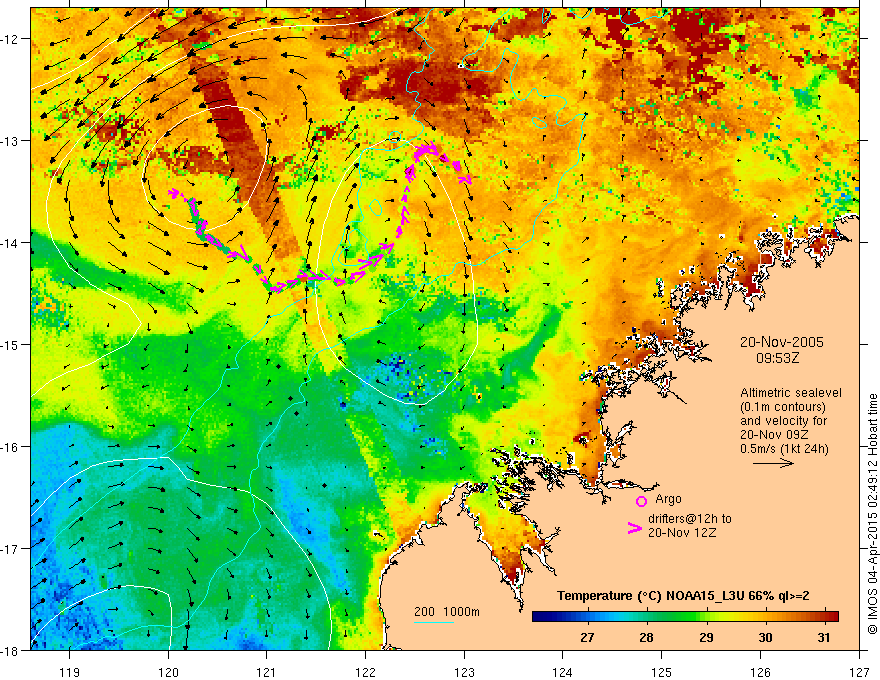This screenshot has height=680, width=880.
Task: Click the latitude -16 axis label
Action: tap(10, 447)
